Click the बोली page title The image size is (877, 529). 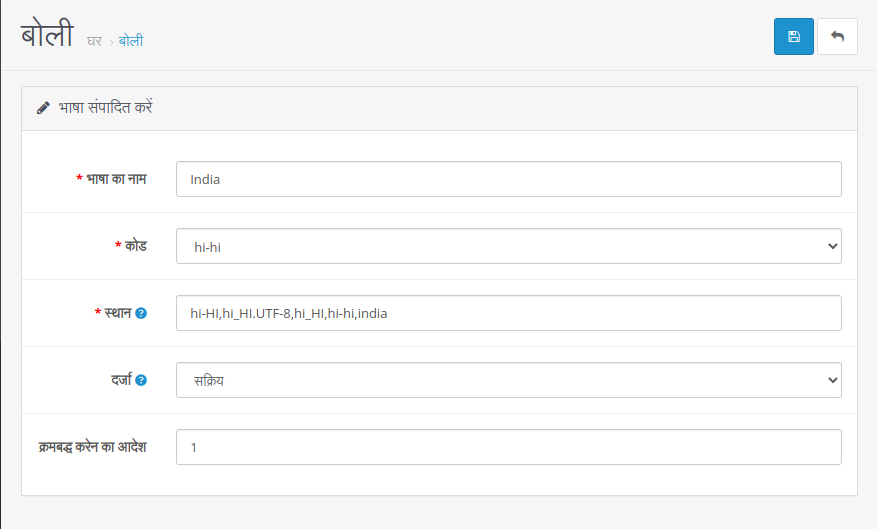pyautogui.click(x=47, y=34)
